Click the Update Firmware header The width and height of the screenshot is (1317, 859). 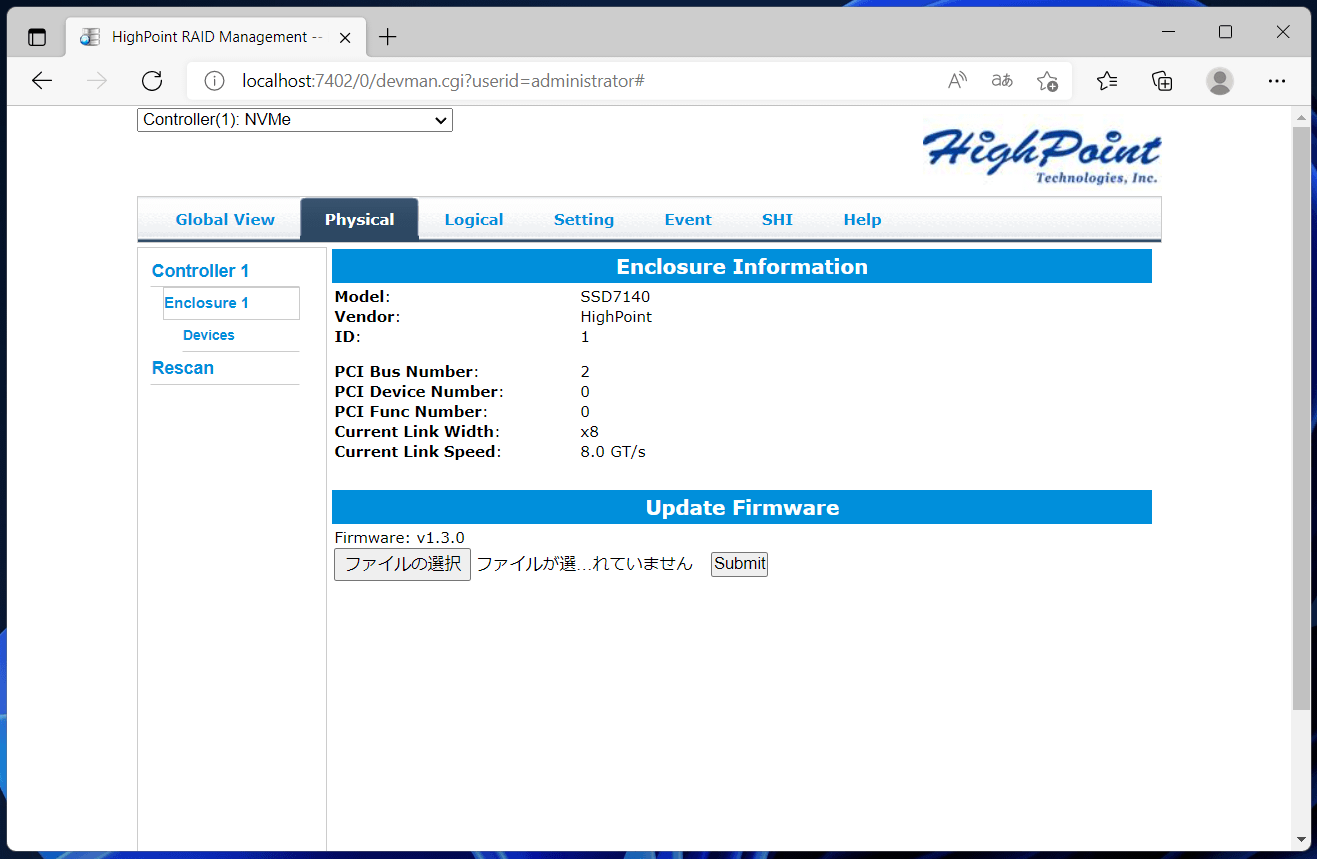pyautogui.click(x=742, y=508)
